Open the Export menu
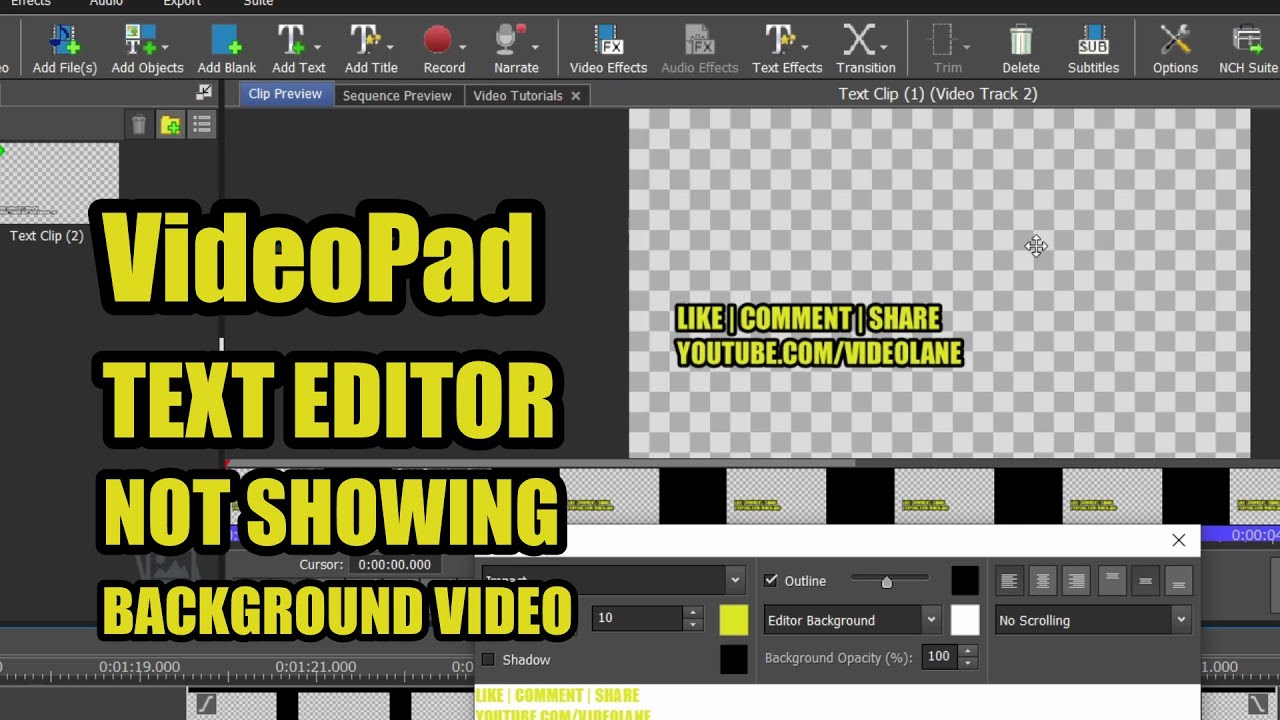 182,3
